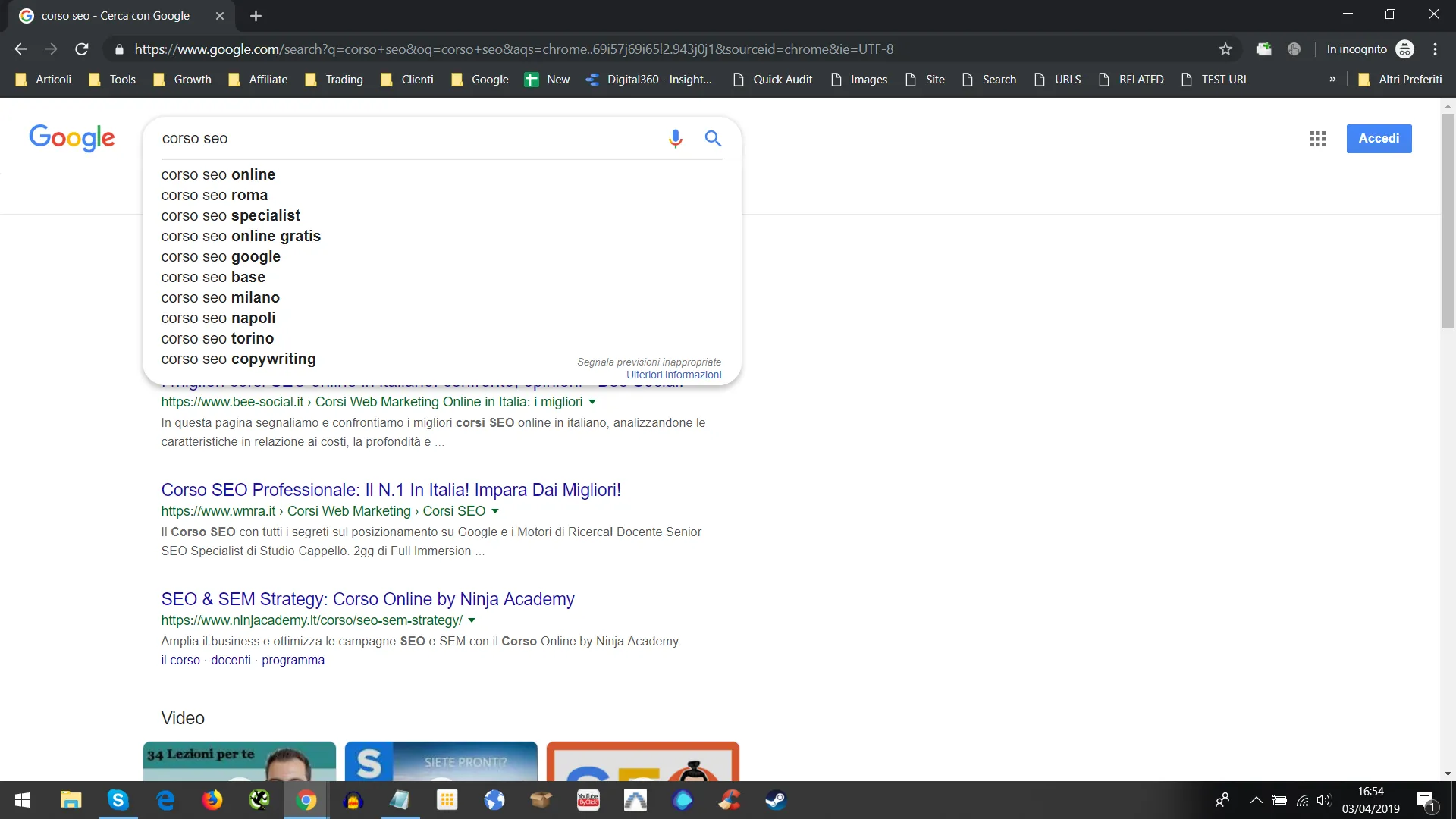Select suggestion corso seo milano
1456x819 pixels.
point(441,297)
